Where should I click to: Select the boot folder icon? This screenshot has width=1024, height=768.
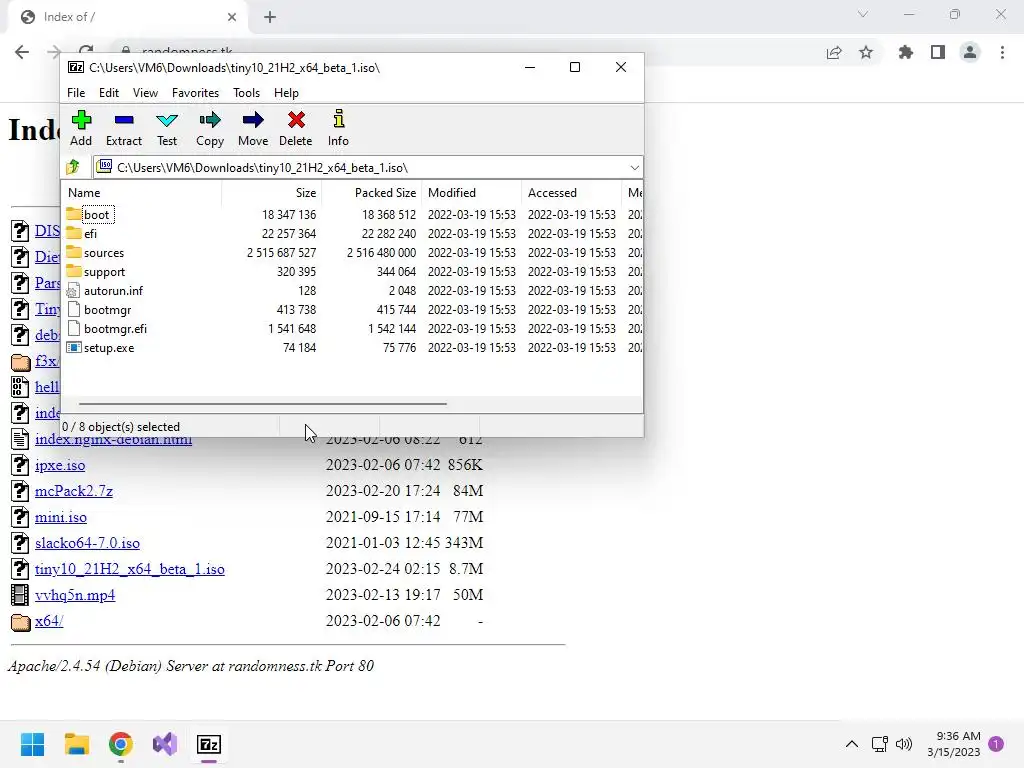click(x=74, y=214)
